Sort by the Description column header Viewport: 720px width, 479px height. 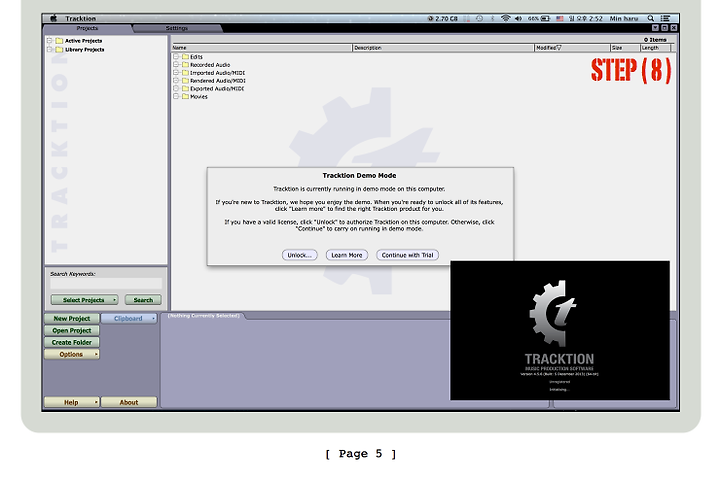[443, 48]
